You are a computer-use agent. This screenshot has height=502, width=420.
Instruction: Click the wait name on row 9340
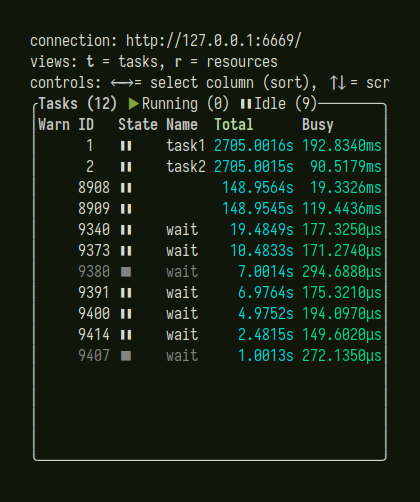pyautogui.click(x=182, y=230)
